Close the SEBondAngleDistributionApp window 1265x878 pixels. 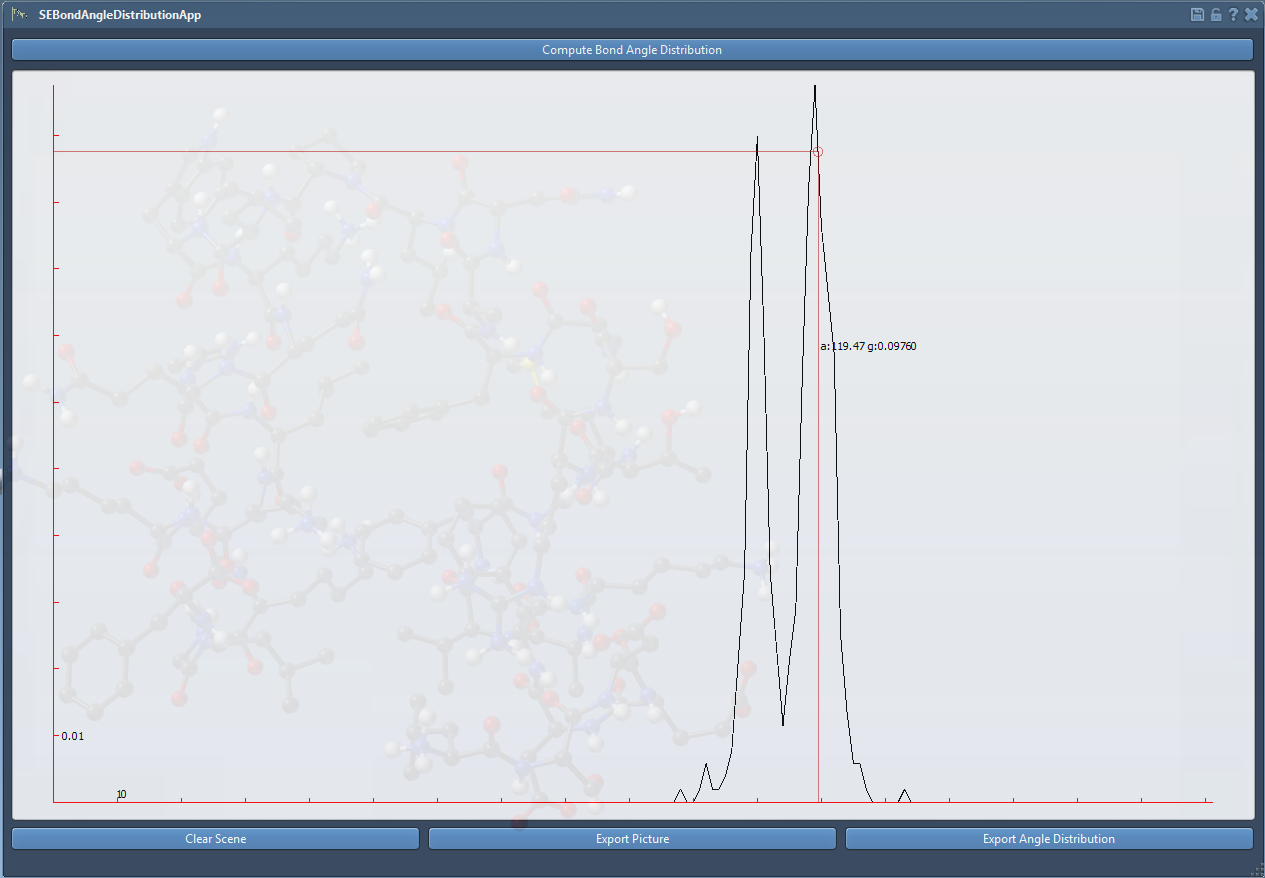pyautogui.click(x=1251, y=15)
